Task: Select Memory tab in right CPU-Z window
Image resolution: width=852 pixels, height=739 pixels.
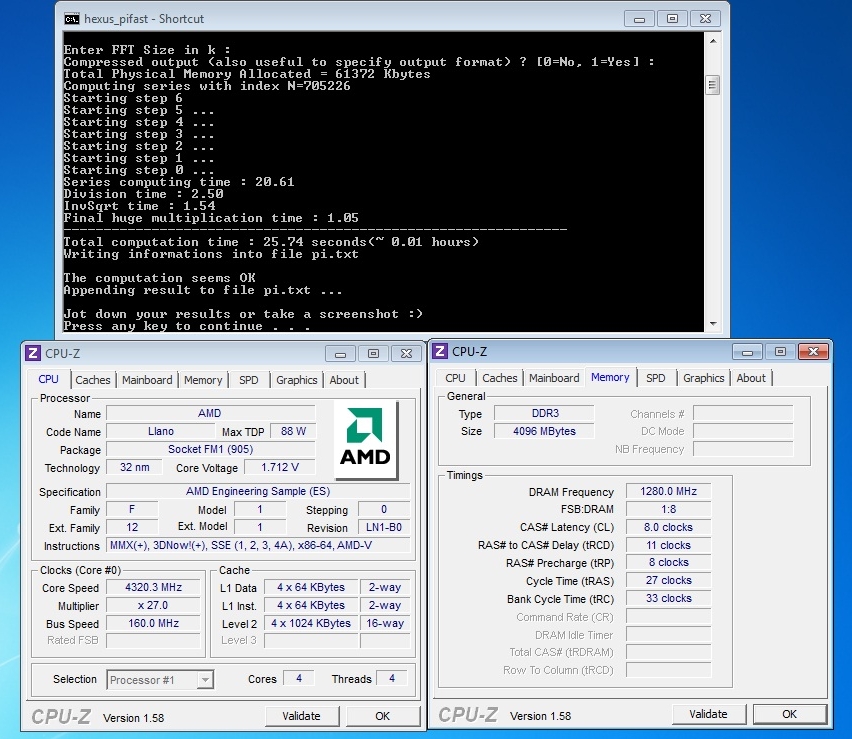Action: point(610,377)
